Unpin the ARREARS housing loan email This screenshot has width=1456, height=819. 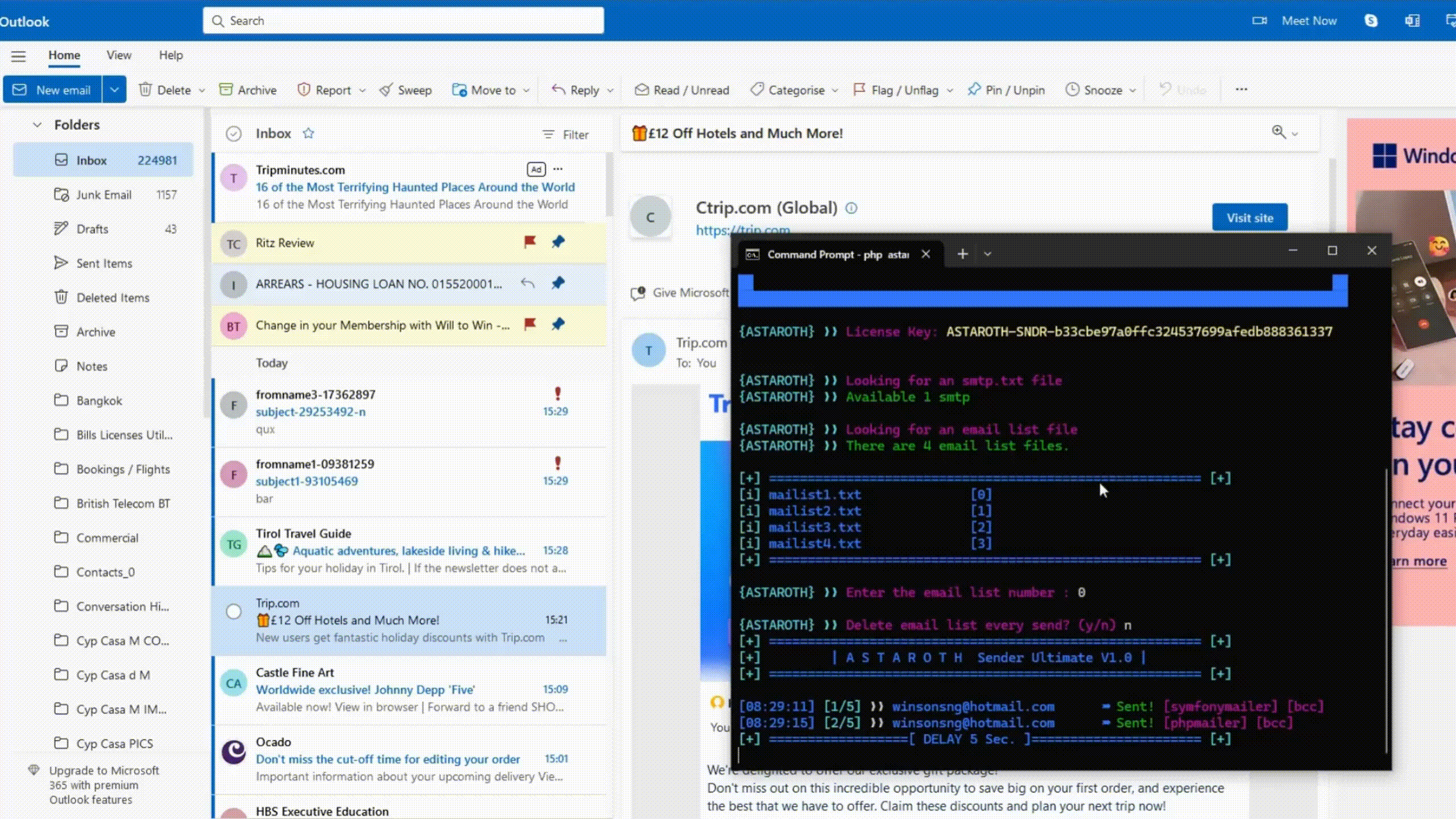[558, 283]
